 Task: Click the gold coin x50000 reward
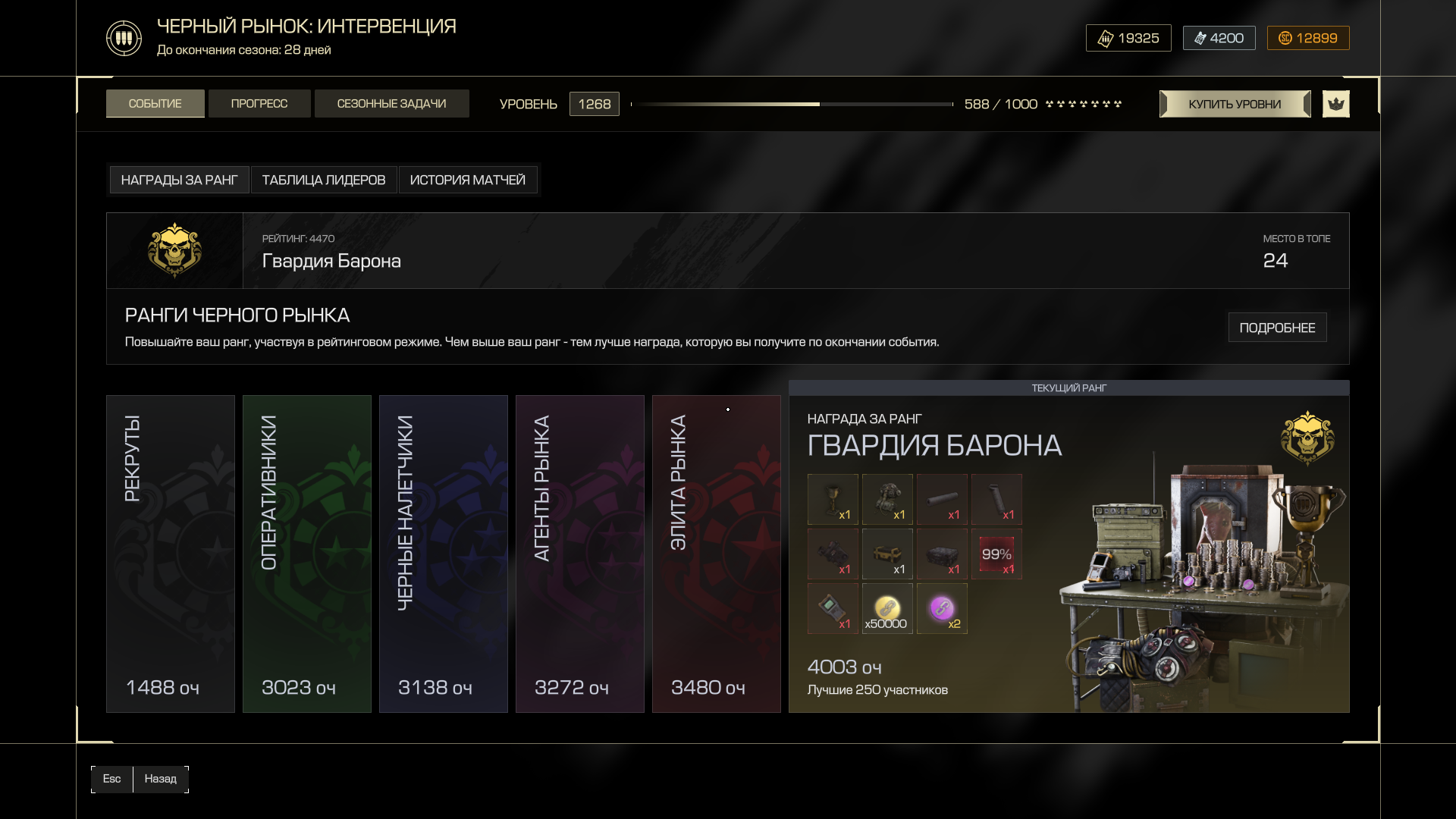[887, 609]
